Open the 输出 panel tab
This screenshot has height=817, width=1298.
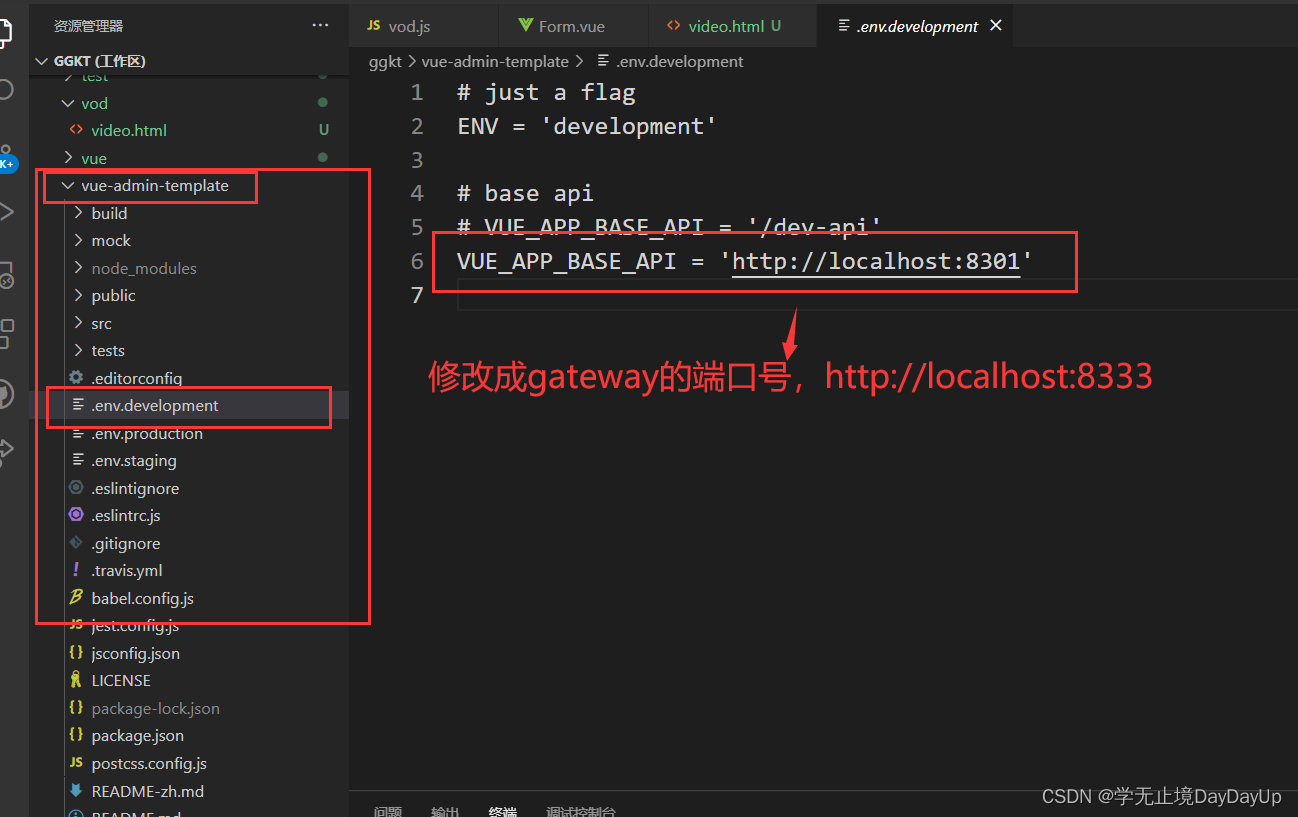coord(445,811)
